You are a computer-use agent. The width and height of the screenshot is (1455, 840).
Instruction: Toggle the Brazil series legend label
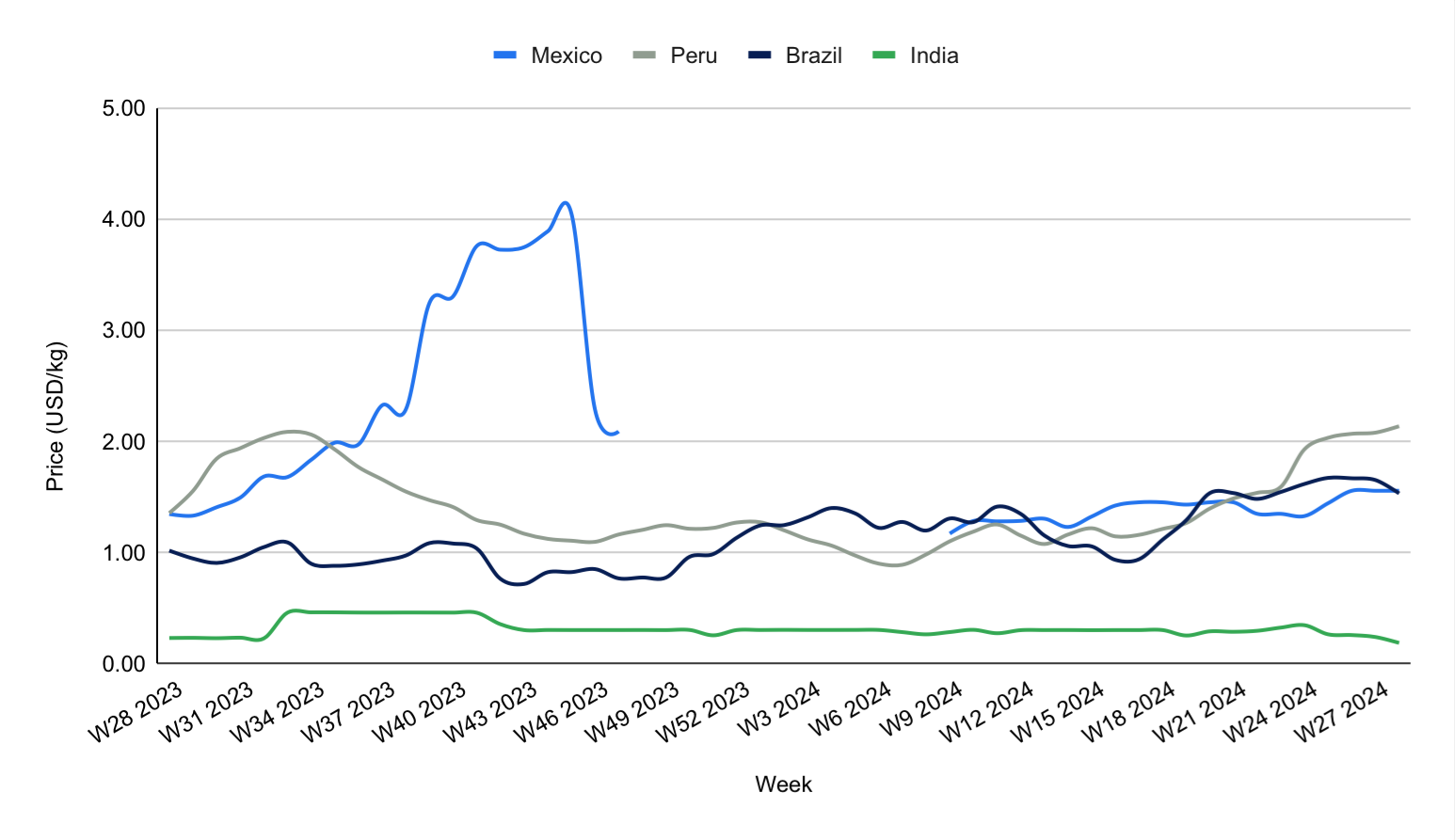coord(813,55)
